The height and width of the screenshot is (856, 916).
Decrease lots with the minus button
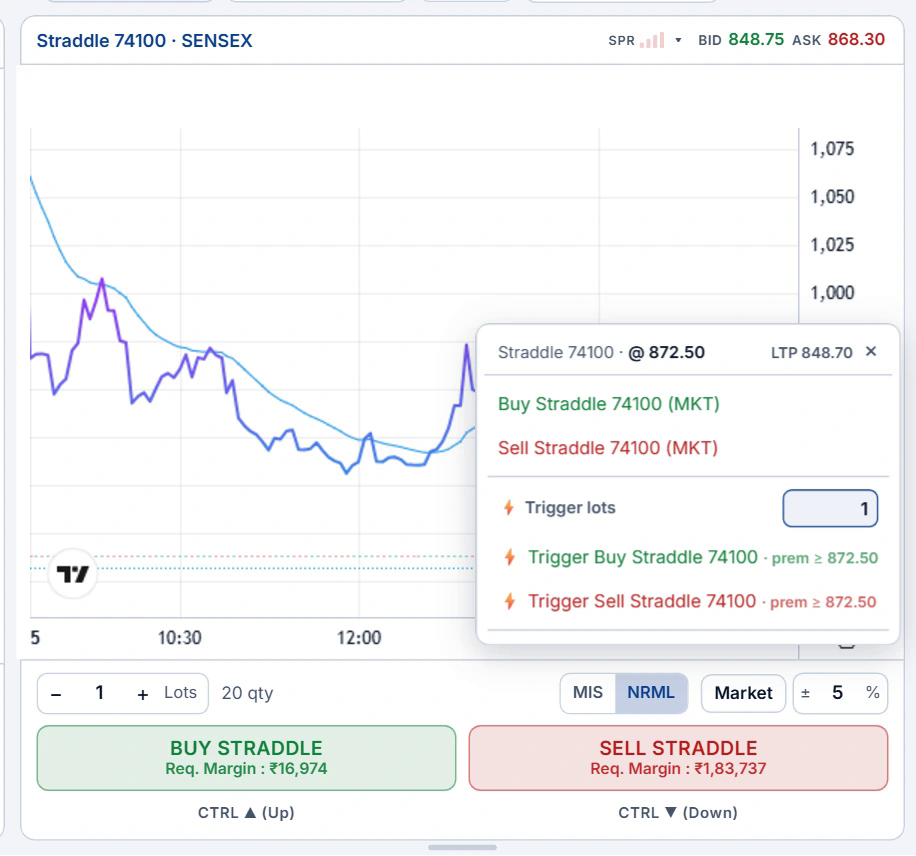[x=56, y=694]
